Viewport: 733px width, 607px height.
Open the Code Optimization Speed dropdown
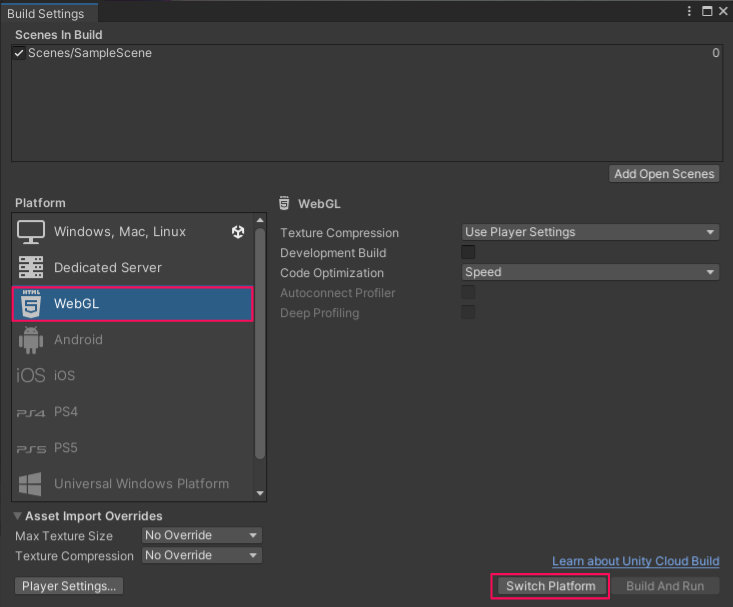[x=590, y=272]
